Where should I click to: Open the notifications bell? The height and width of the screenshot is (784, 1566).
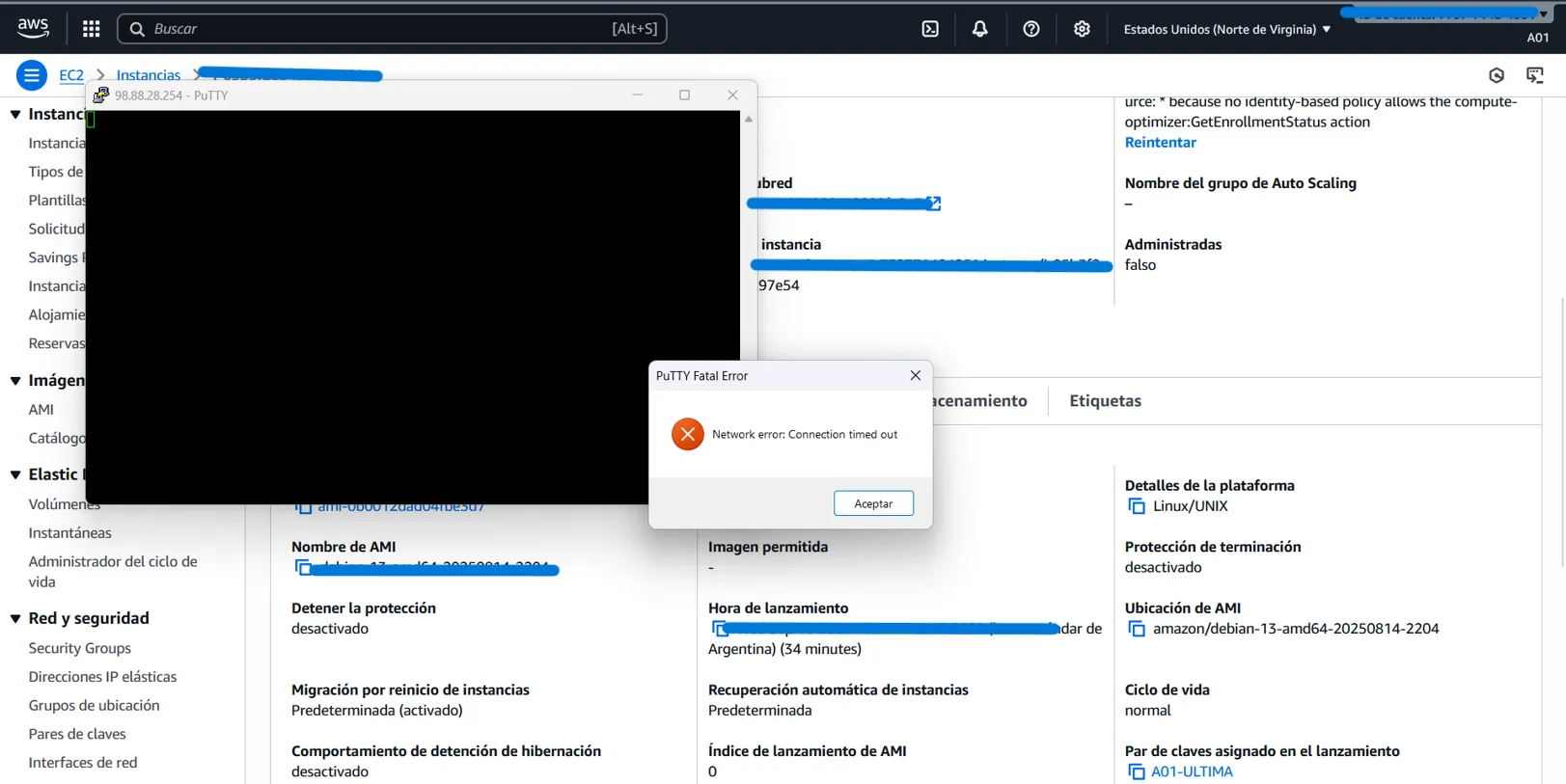pyautogui.click(x=979, y=29)
